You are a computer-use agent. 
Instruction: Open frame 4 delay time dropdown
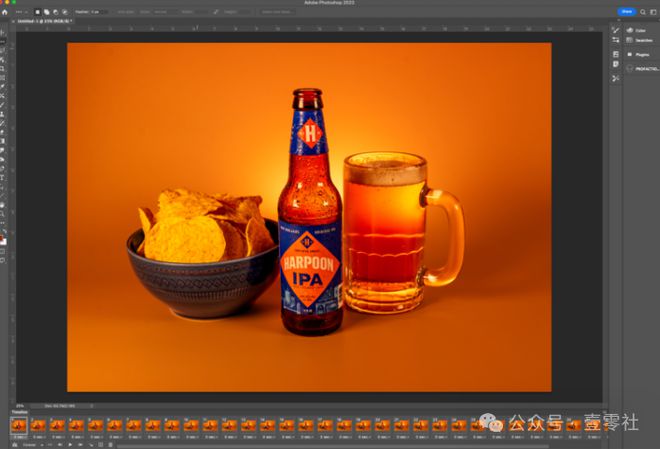pyautogui.click(x=76, y=437)
